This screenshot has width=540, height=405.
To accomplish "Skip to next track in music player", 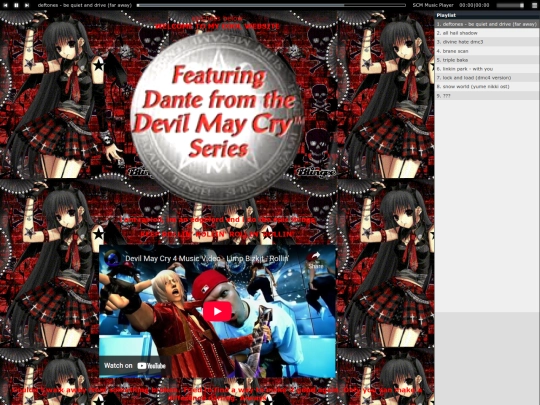I will [x=27, y=5].
